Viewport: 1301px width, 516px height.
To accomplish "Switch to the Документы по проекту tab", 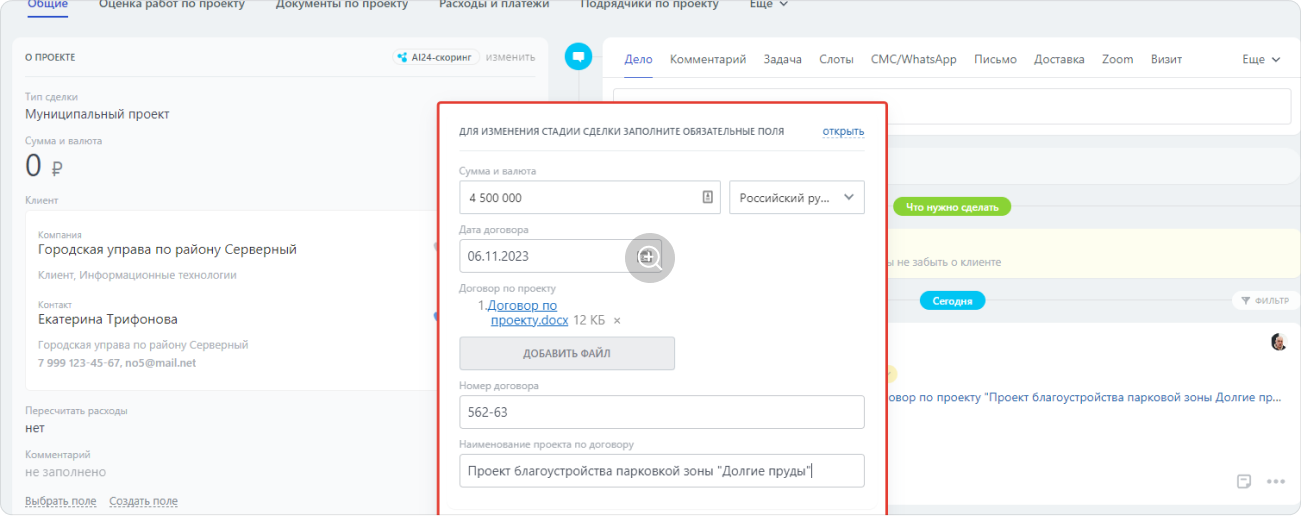I will click(341, 4).
